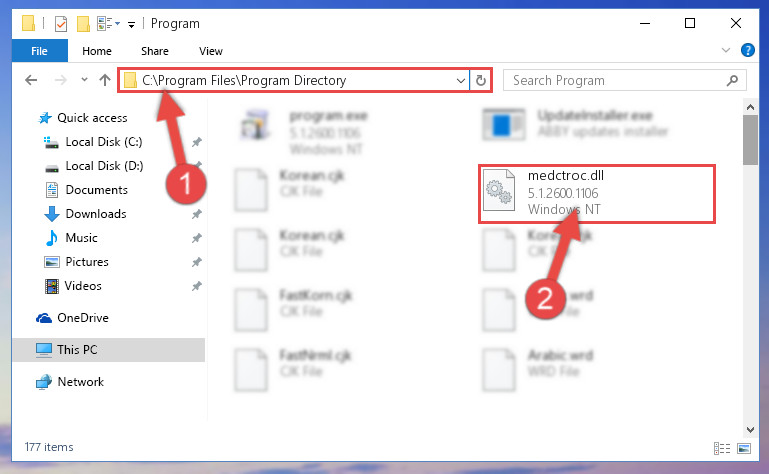This screenshot has height=474, width=769.
Task: Click the Back navigation arrow
Action: click(31, 80)
